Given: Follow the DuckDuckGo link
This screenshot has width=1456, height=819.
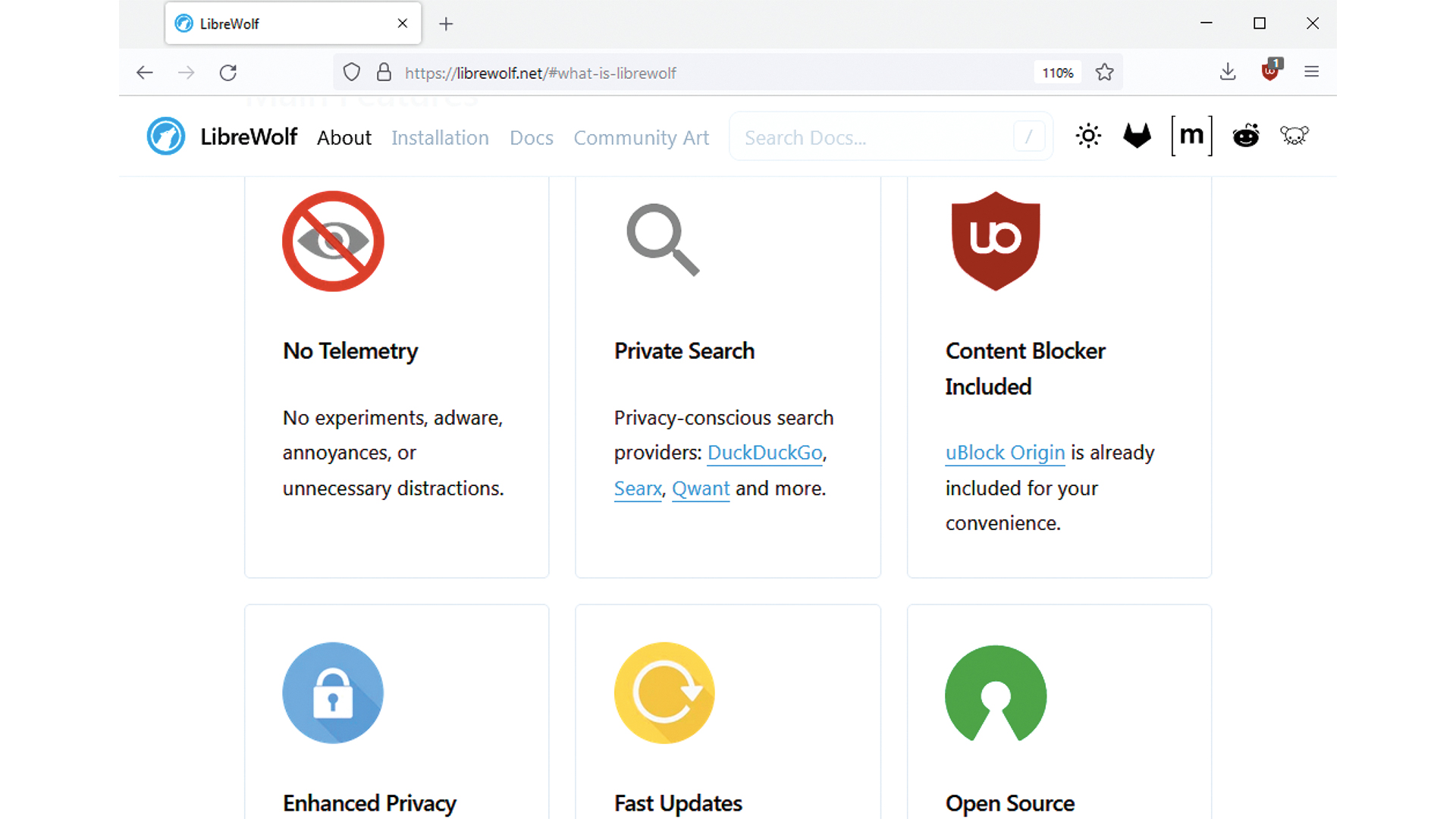Looking at the screenshot, I should coord(764,453).
